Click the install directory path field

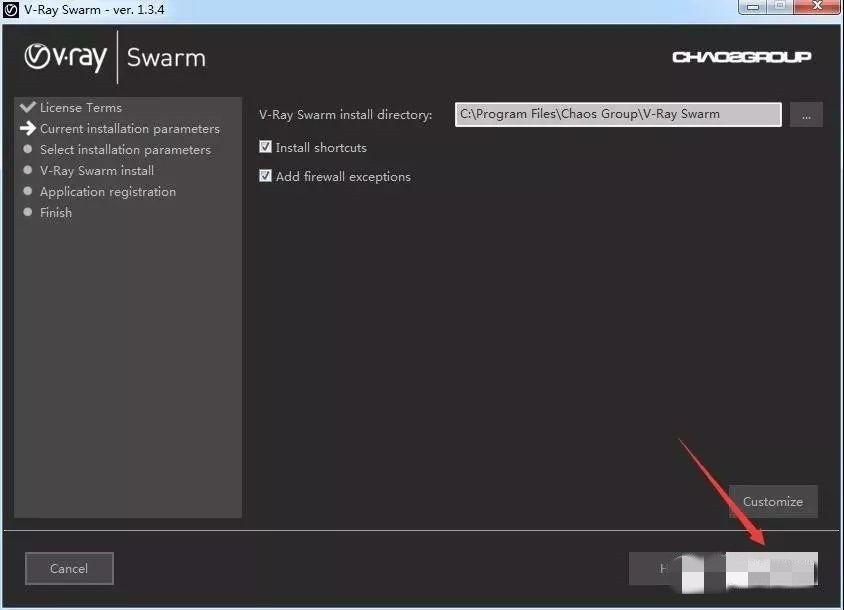(x=617, y=114)
